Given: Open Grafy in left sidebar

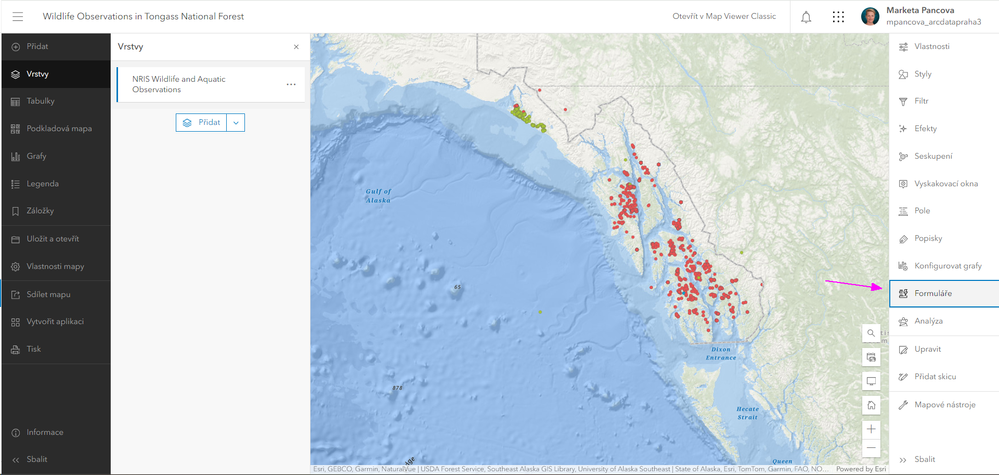Looking at the screenshot, I should pos(55,156).
